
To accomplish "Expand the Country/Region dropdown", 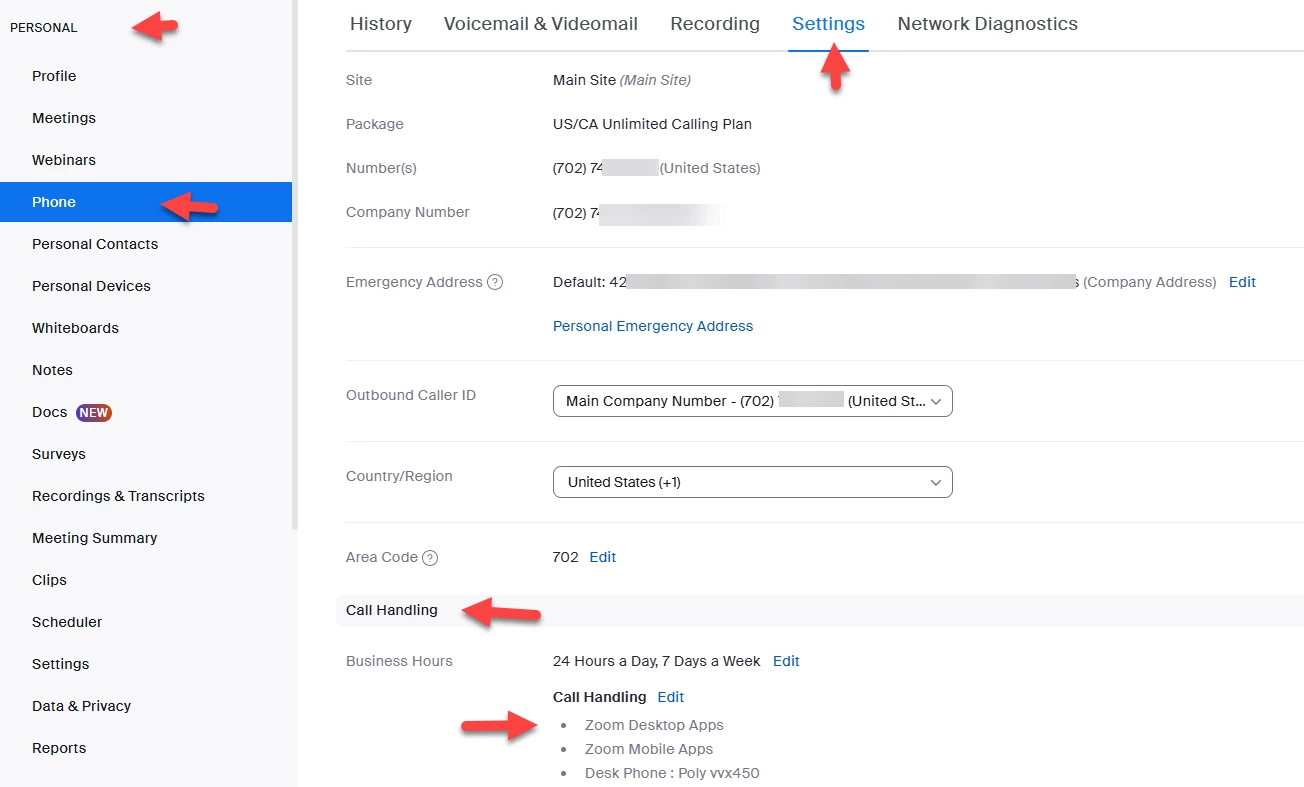I will coord(753,482).
